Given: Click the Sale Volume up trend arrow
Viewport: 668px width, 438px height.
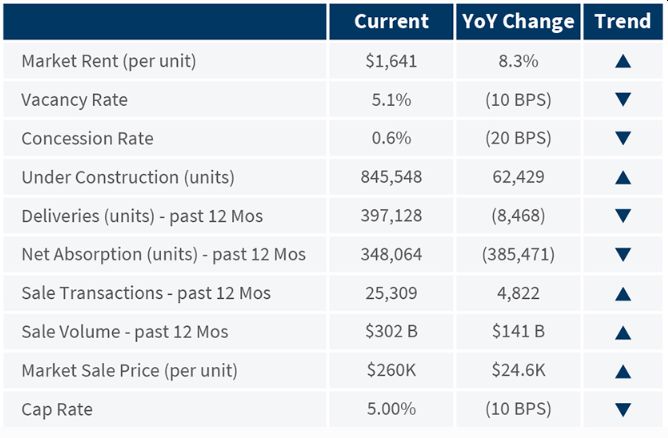Looking at the screenshot, I should click(624, 332).
